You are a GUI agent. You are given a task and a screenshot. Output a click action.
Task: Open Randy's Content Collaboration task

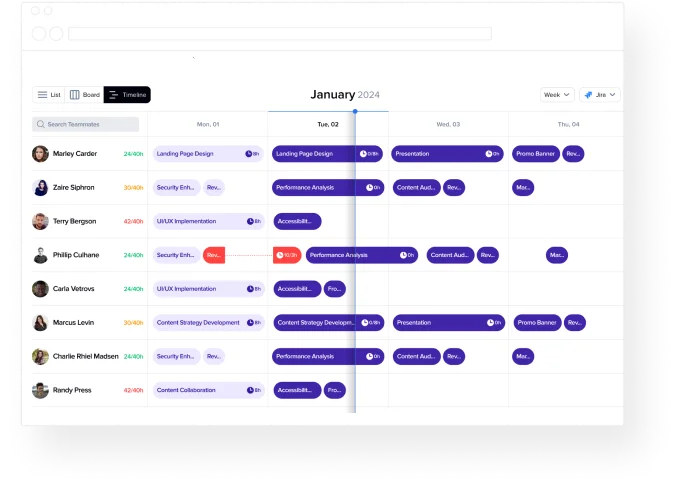(x=209, y=390)
